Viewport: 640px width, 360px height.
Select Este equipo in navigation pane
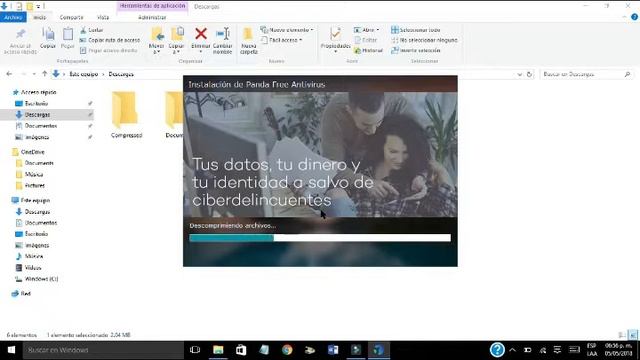(35, 200)
